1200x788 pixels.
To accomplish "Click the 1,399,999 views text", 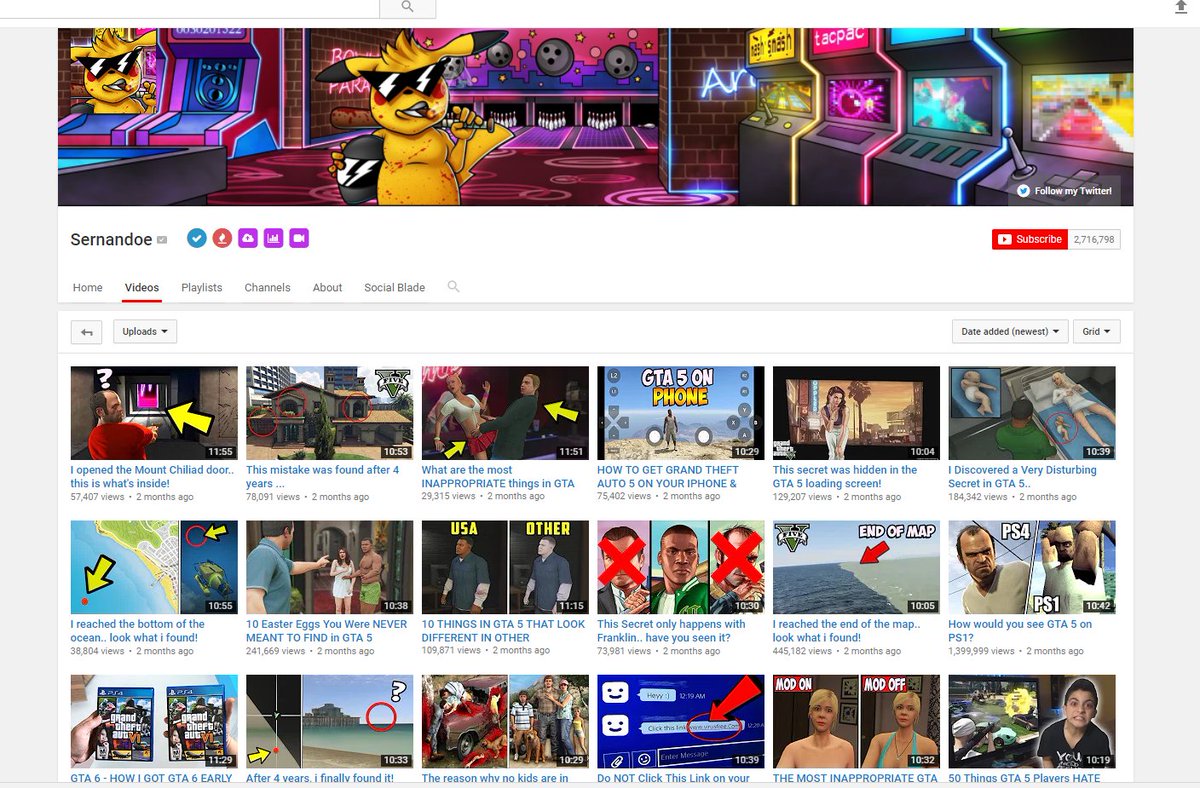I will point(985,651).
